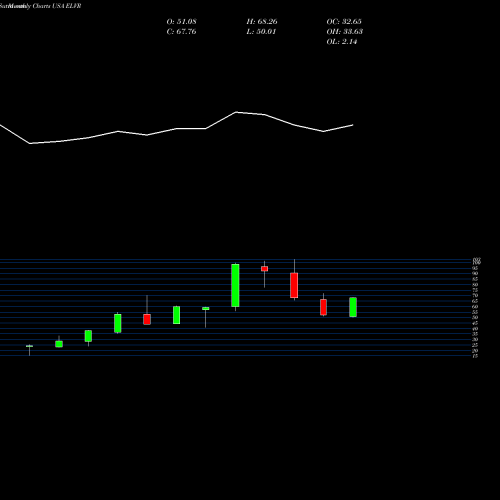Viewport: 500px width, 500px height.
Task: Select the low value L: 50.01
Action: click(261, 32)
